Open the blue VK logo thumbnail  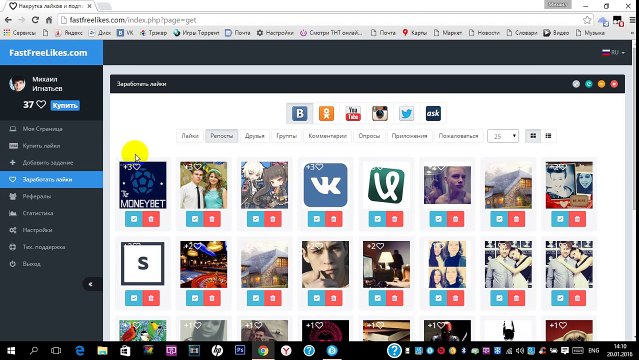pyautogui.click(x=326, y=185)
